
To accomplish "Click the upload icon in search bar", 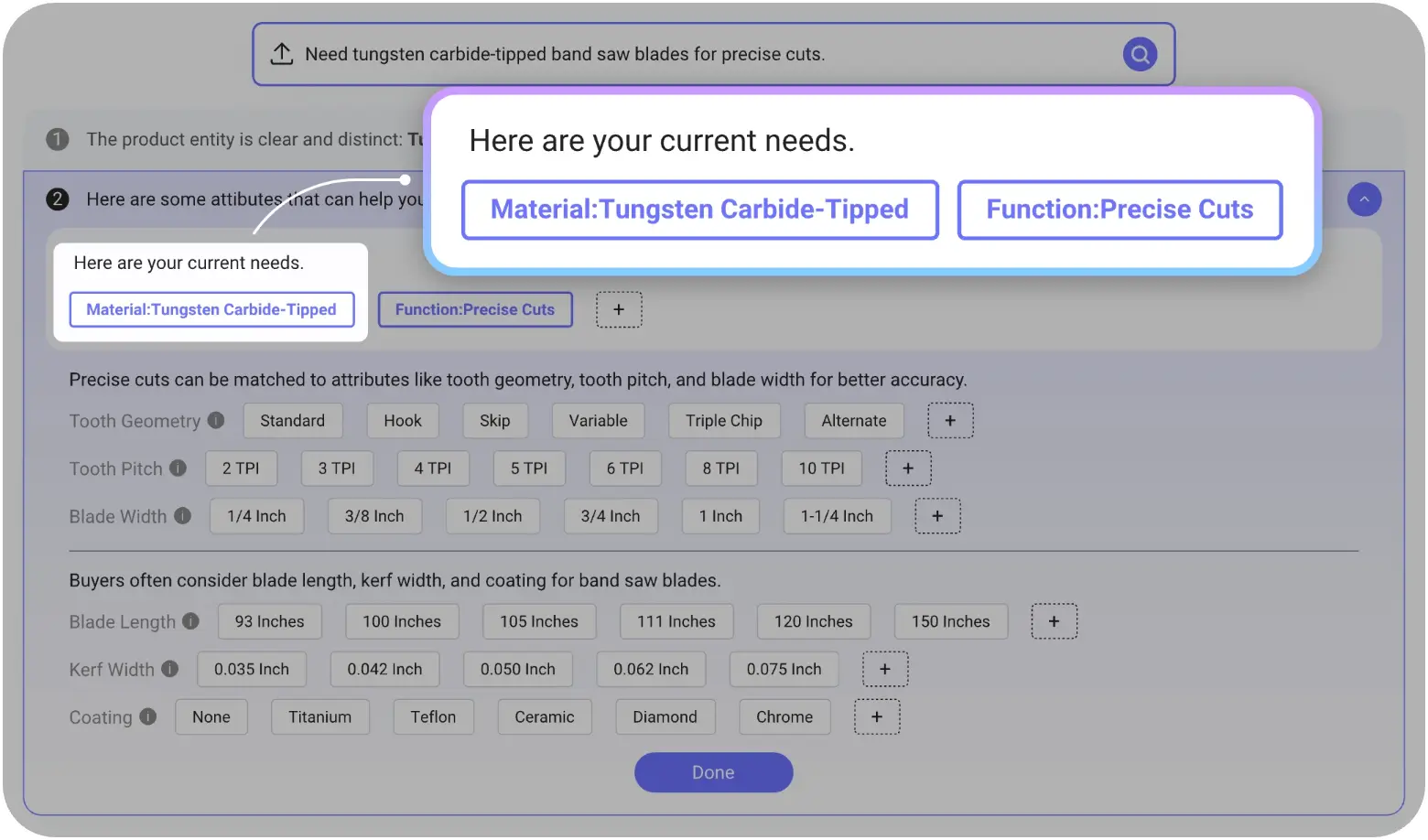I will 282,54.
